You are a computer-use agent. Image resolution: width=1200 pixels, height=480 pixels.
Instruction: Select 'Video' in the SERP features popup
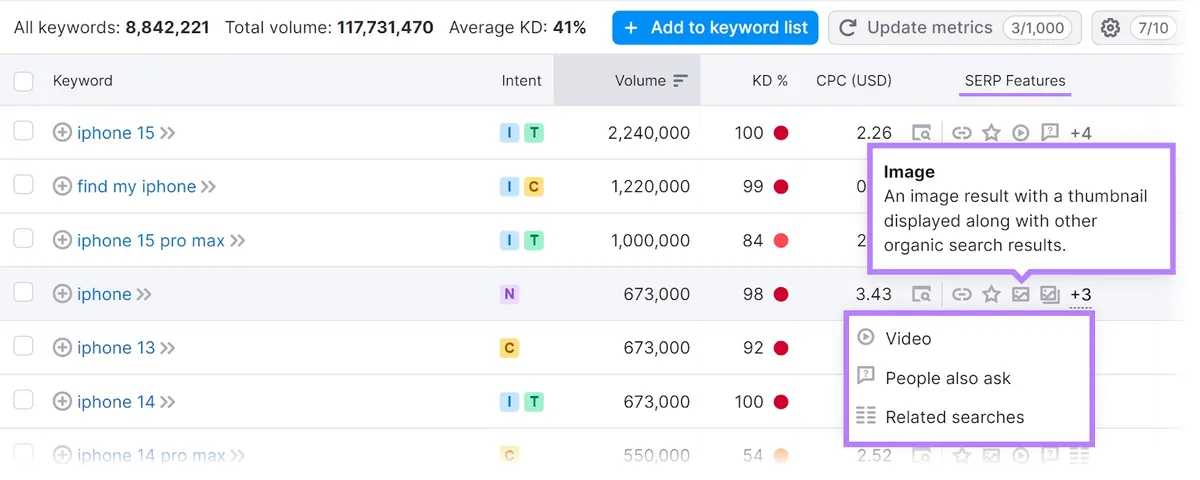tap(908, 338)
